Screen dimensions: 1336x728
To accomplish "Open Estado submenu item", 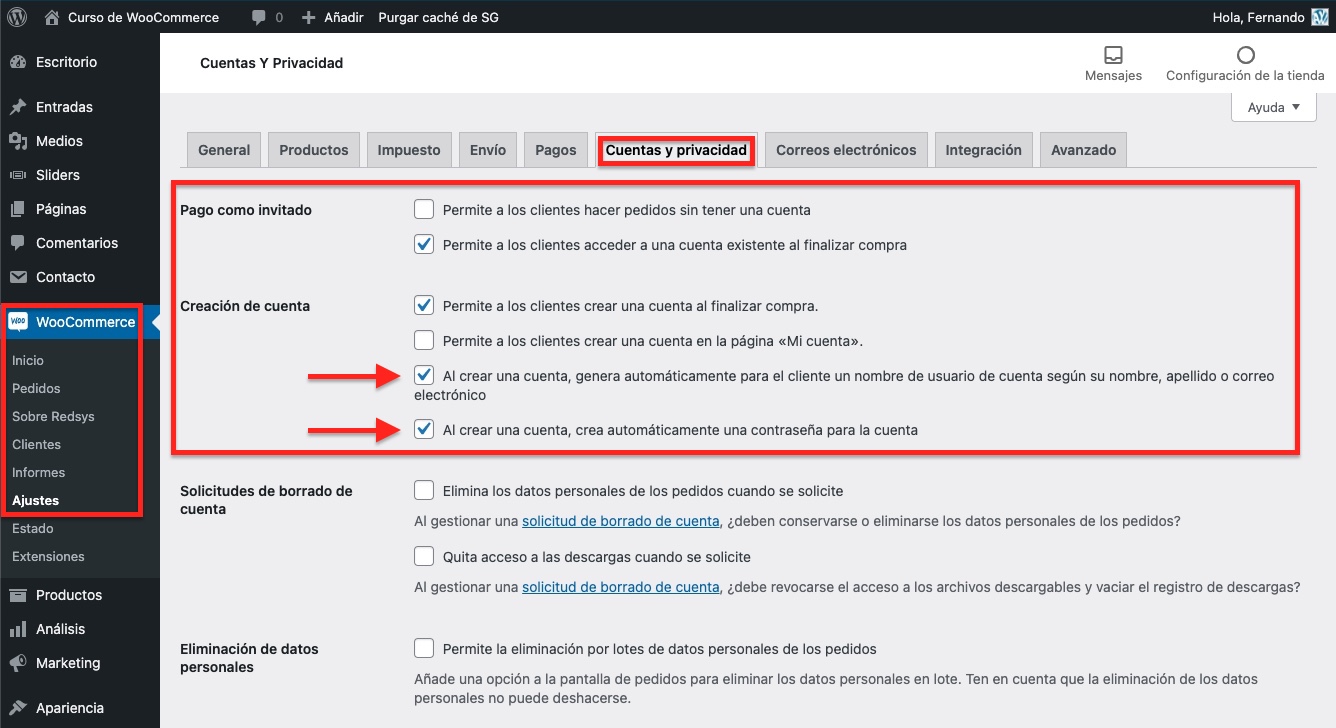I will pyautogui.click(x=33, y=528).
